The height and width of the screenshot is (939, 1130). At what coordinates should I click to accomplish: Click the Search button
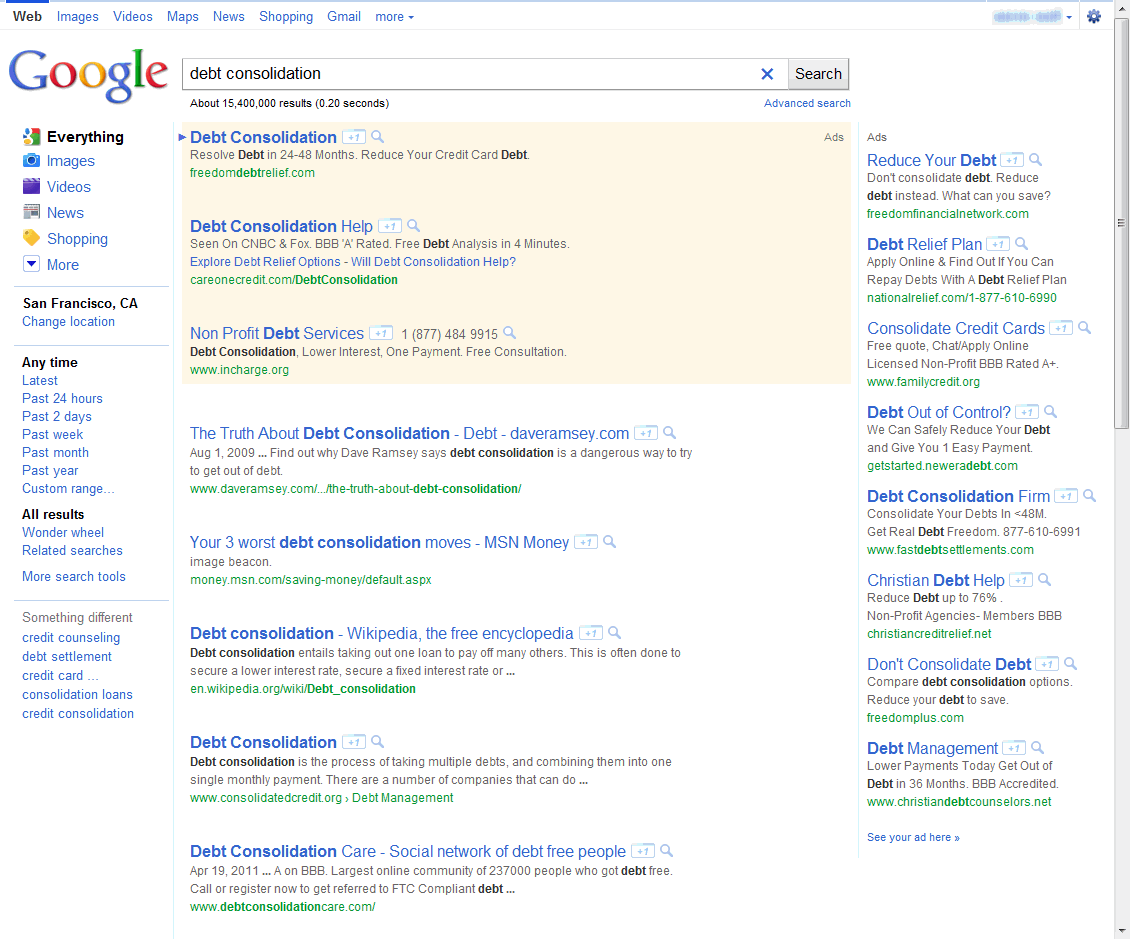818,74
